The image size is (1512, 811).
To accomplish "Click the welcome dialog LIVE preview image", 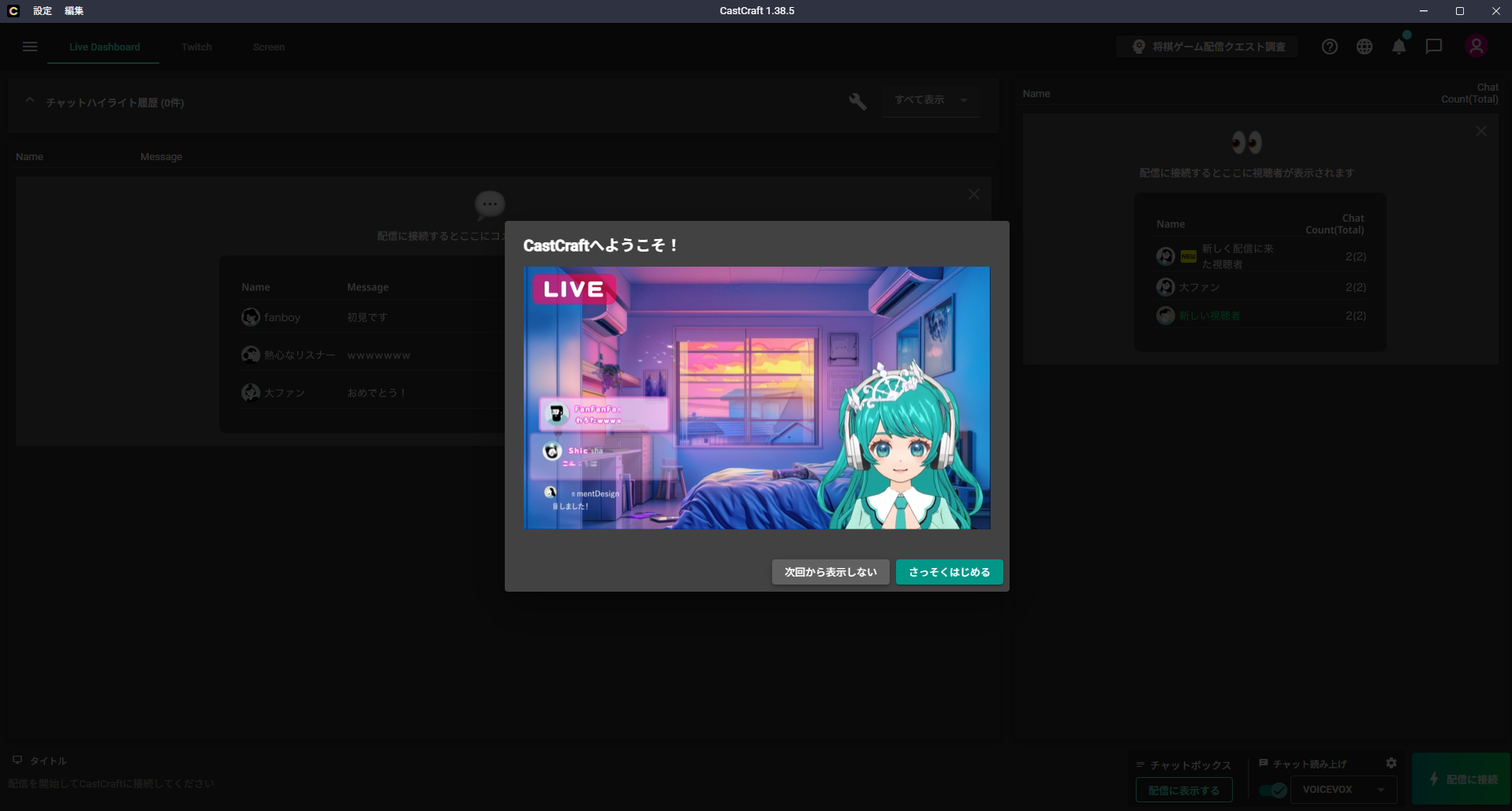I will click(x=756, y=398).
